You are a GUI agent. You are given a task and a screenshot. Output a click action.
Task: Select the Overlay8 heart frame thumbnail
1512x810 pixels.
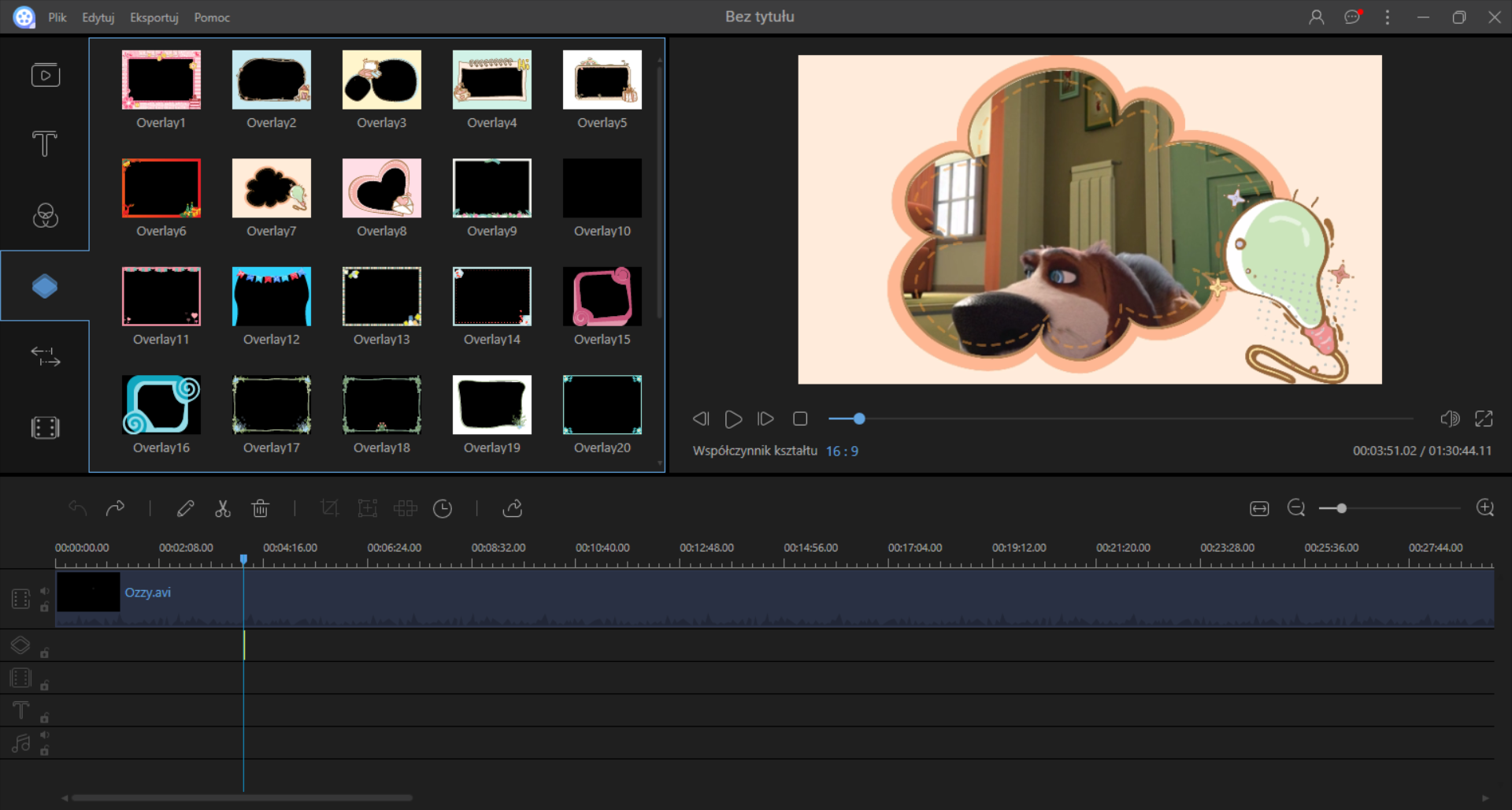(x=382, y=188)
